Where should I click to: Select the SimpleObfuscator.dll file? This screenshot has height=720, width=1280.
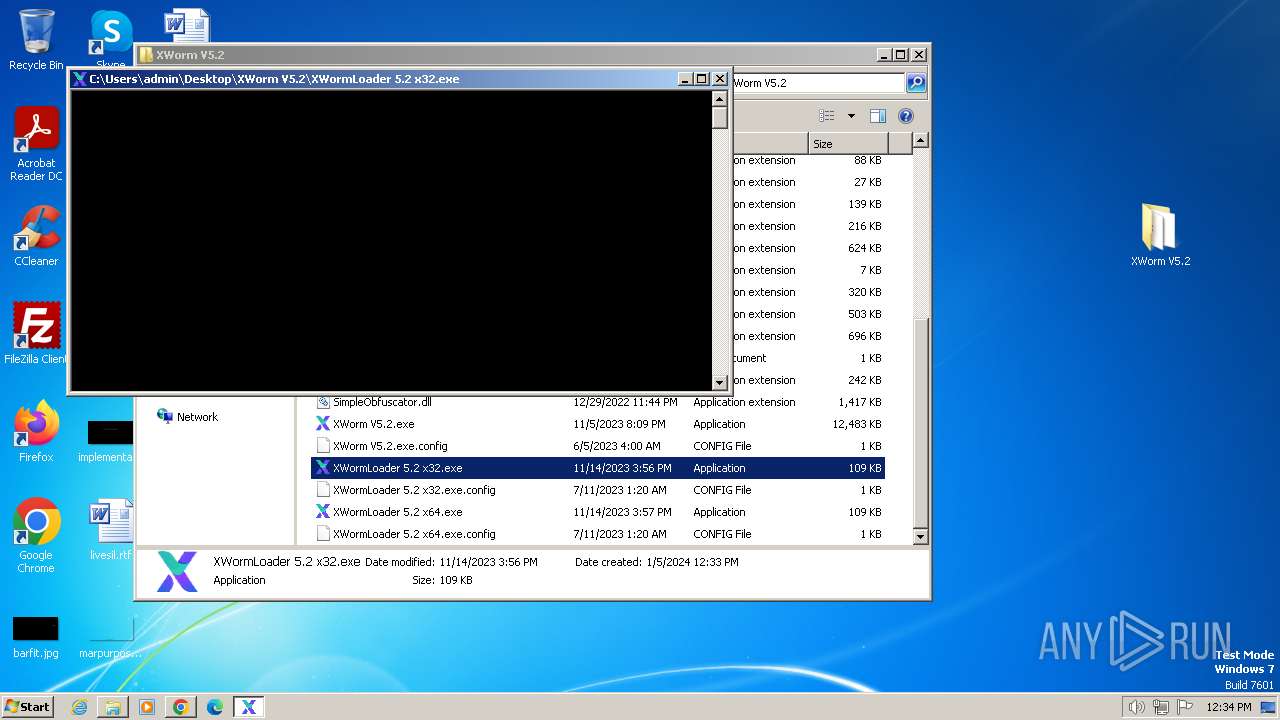(382, 402)
